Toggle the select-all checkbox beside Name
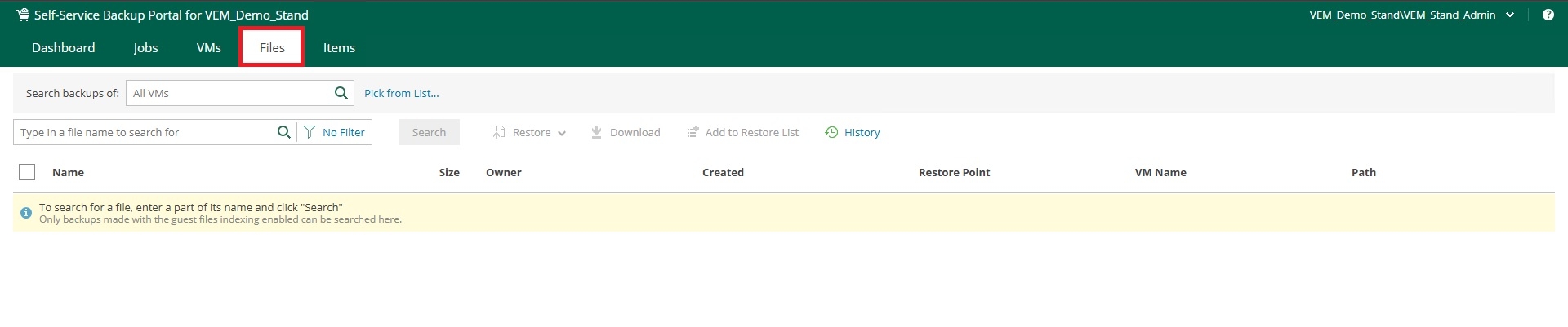1568x327 pixels. point(27,172)
